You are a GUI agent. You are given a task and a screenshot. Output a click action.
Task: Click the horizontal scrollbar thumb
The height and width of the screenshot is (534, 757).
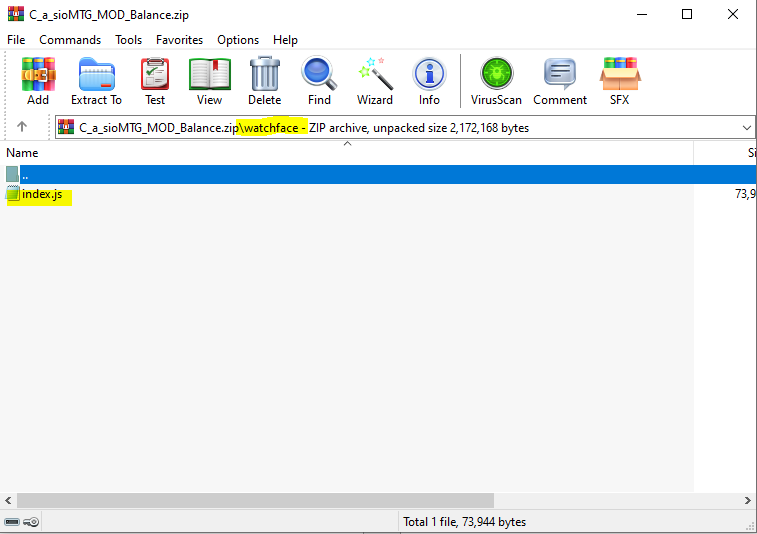pos(255,500)
